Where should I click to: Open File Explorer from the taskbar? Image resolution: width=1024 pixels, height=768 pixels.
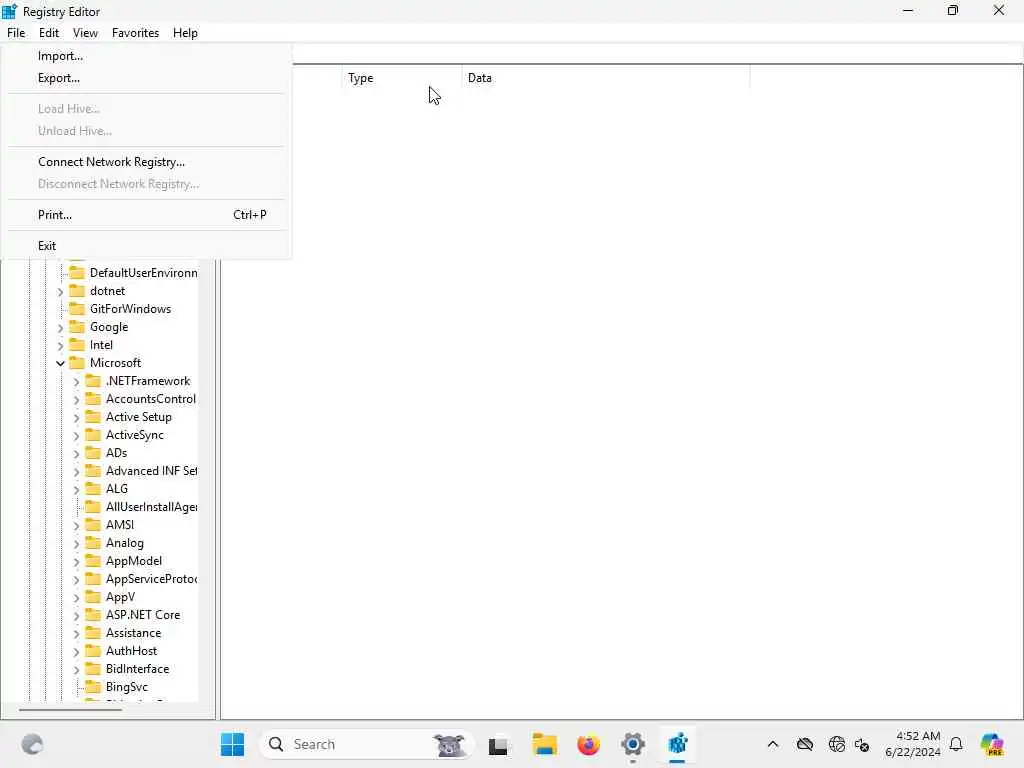(x=544, y=744)
